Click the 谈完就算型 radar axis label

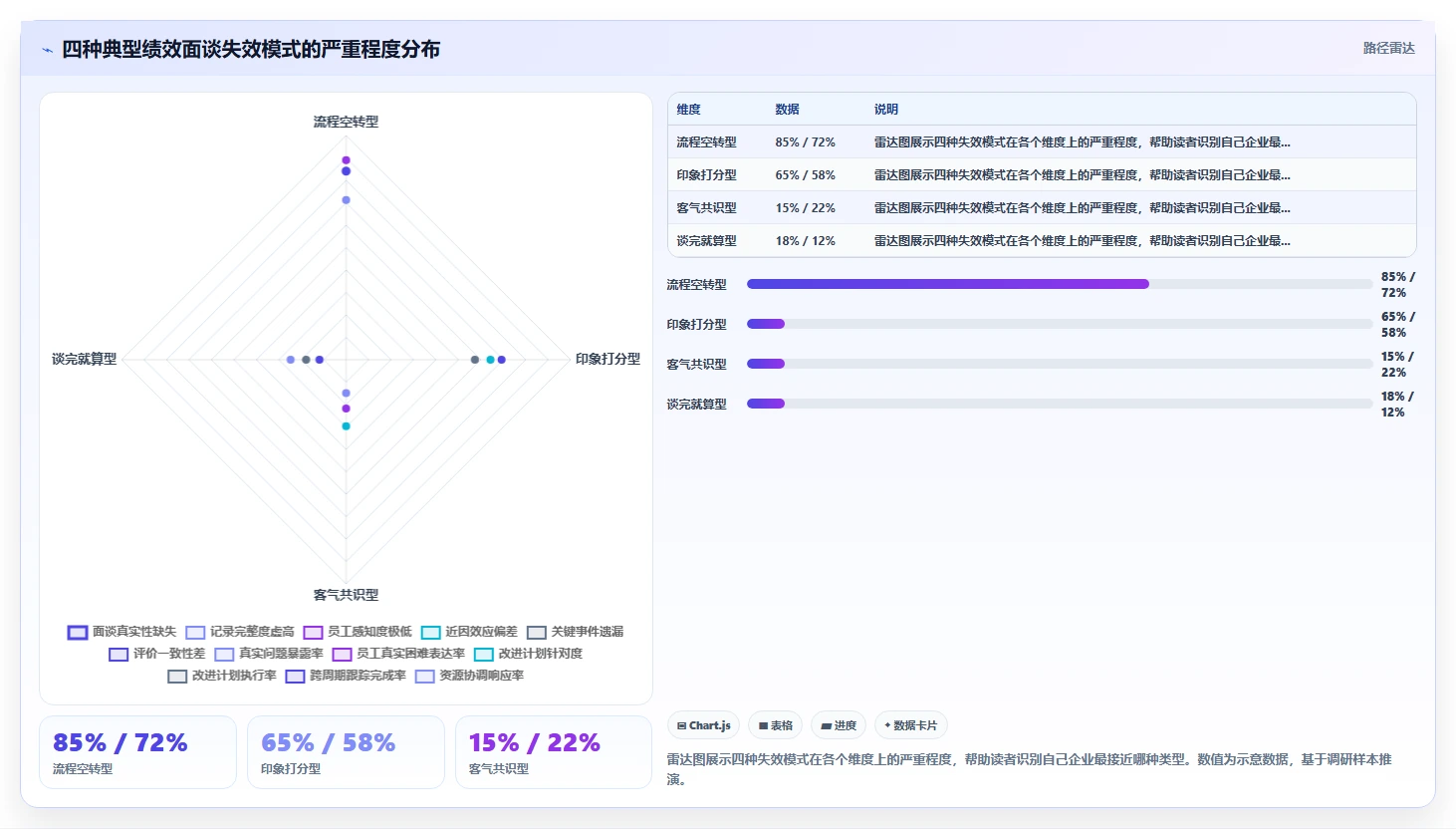[x=84, y=359]
